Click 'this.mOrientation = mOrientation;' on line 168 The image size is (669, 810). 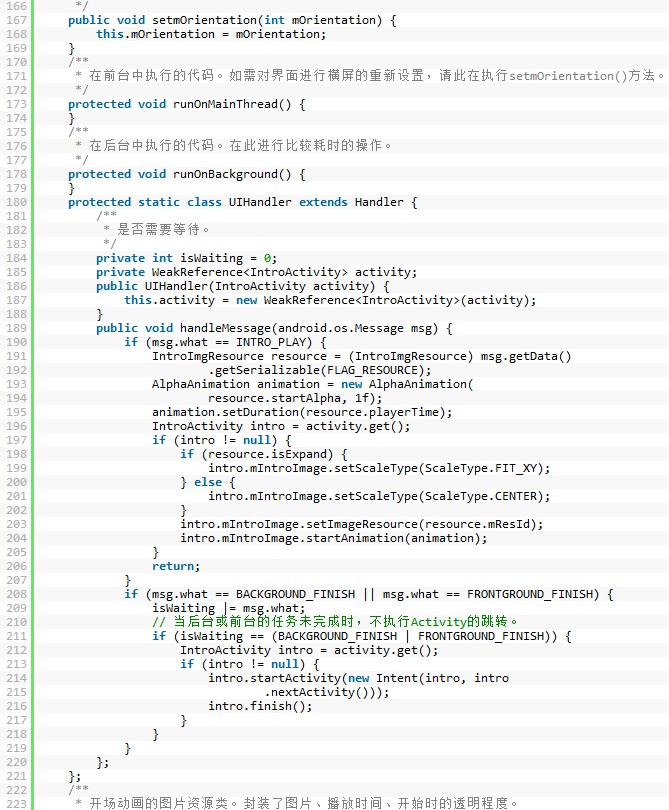click(211, 34)
